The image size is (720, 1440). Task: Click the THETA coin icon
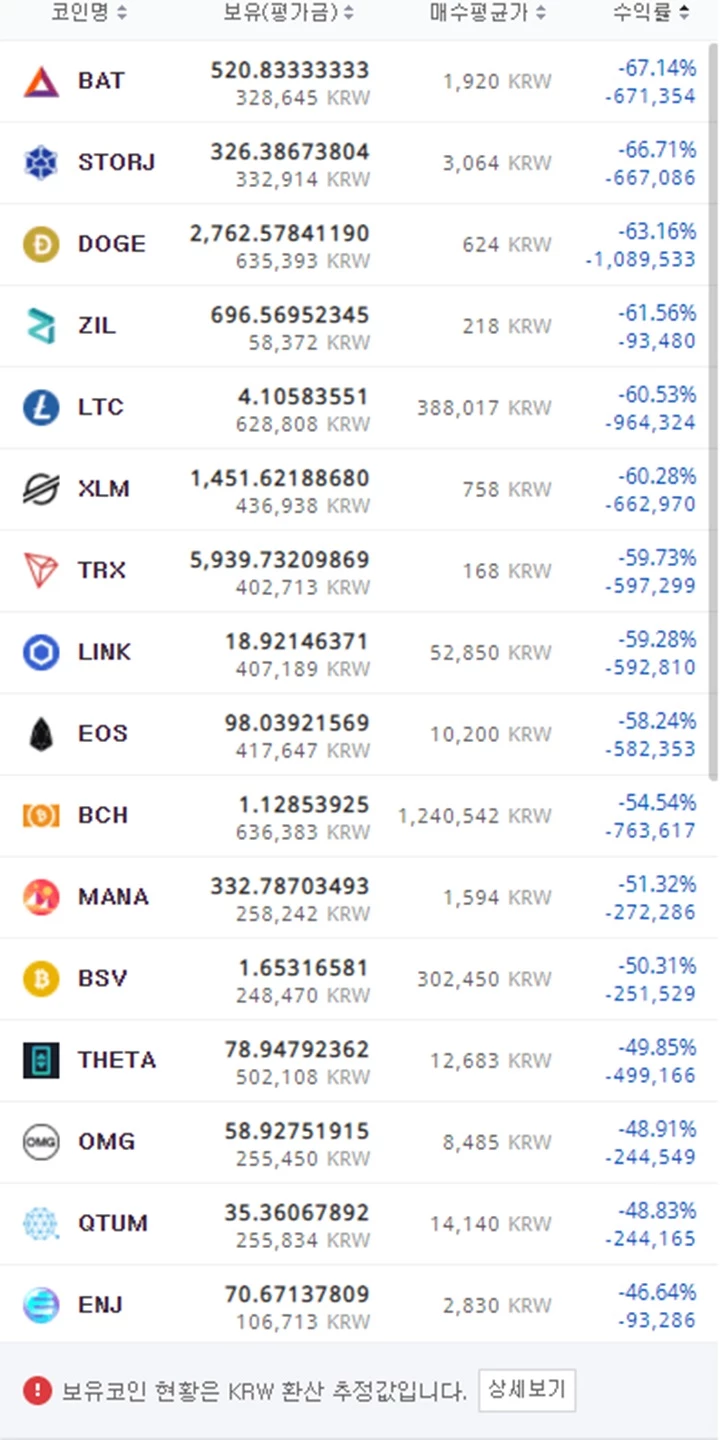coord(41,1060)
